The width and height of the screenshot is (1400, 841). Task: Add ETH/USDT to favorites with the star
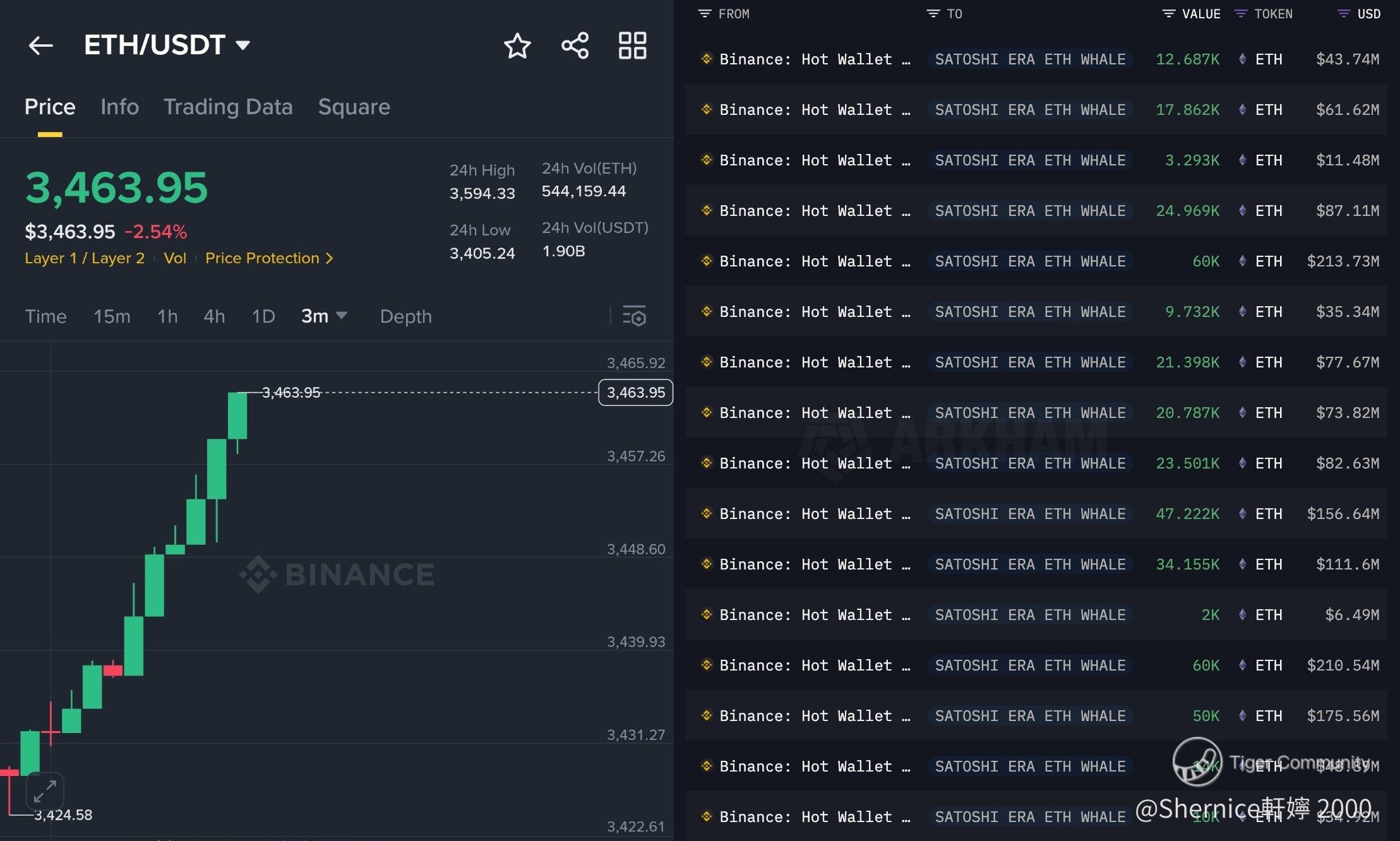[x=517, y=46]
